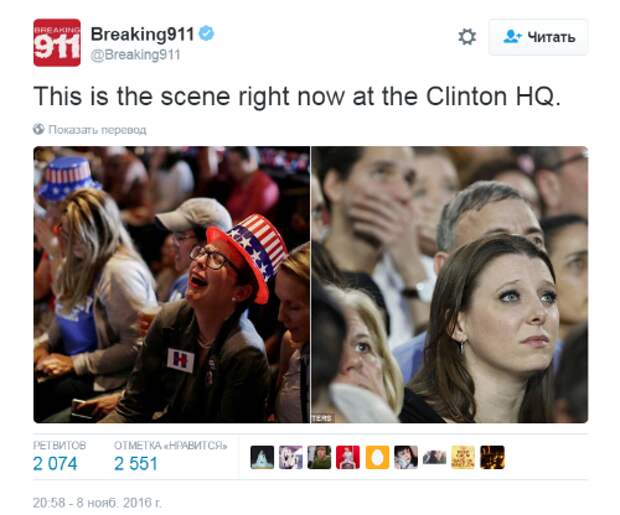Click the blue verified badge
The width and height of the screenshot is (620, 515).
206,33
